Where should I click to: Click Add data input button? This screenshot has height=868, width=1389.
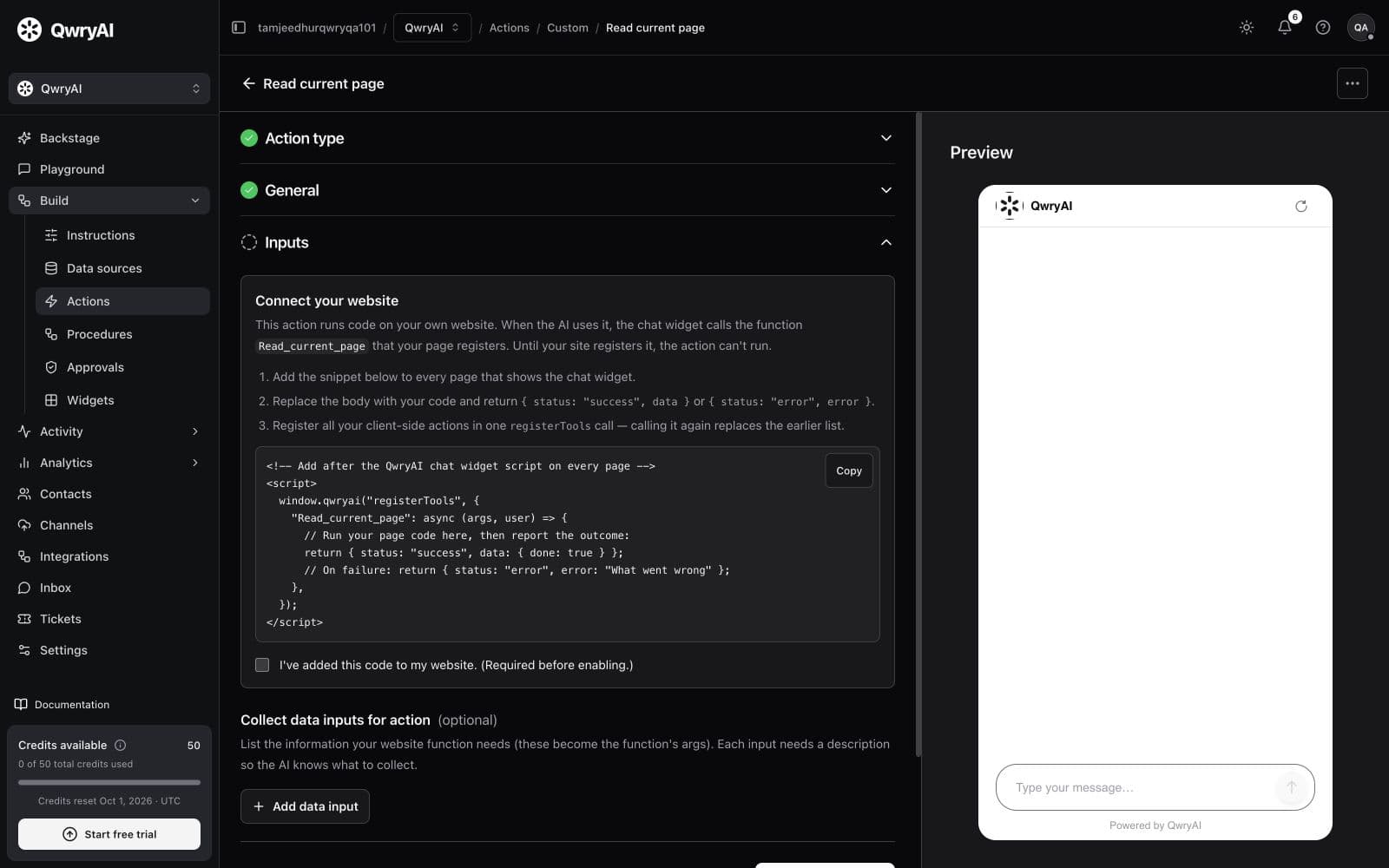coord(305,806)
